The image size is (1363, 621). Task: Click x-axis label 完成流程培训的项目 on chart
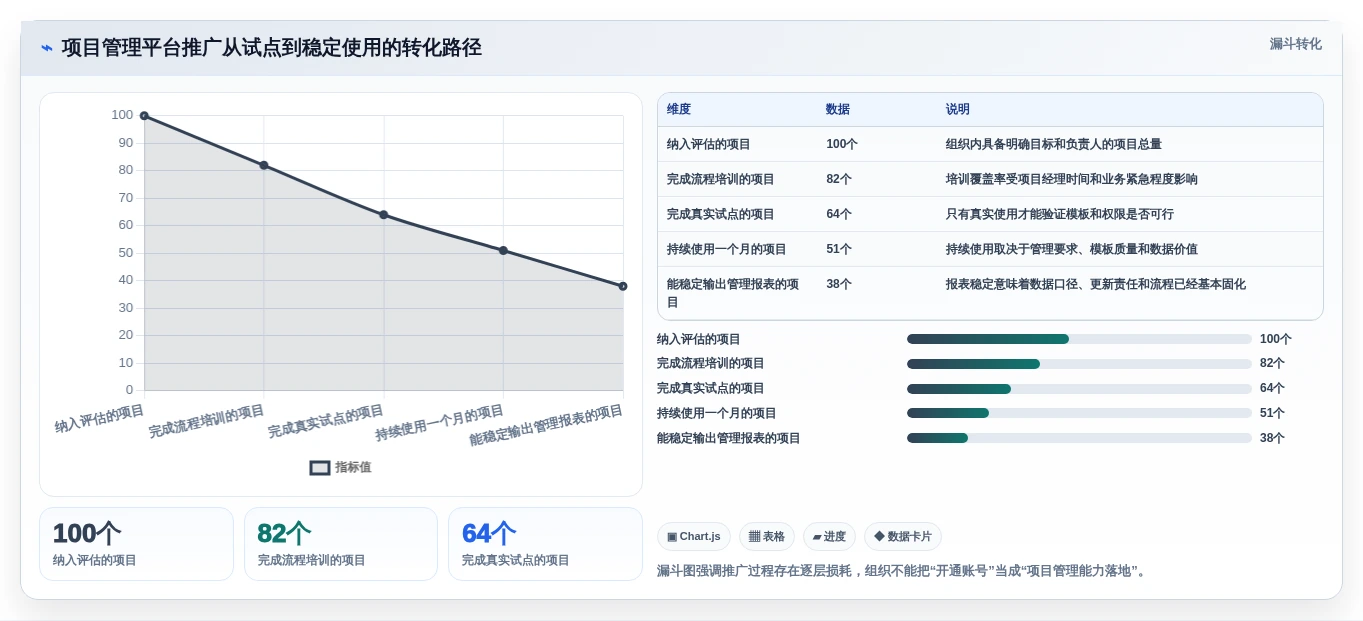[207, 421]
